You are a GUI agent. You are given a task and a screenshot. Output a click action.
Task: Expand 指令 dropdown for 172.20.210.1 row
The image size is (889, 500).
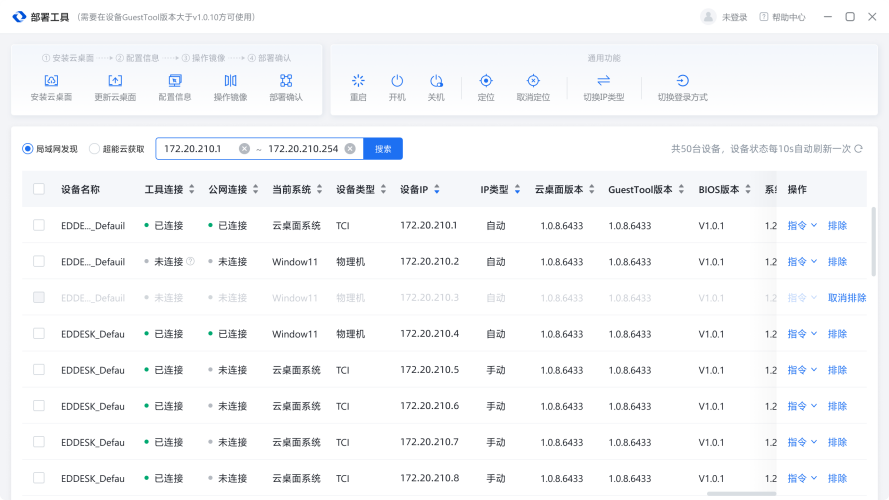(x=802, y=226)
